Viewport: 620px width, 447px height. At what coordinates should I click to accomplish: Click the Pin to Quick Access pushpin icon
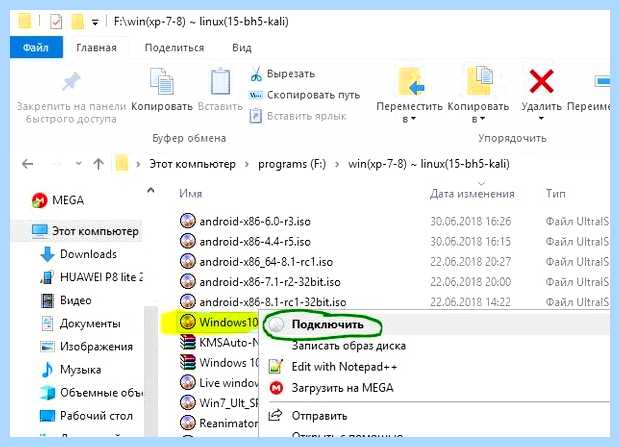tap(71, 81)
